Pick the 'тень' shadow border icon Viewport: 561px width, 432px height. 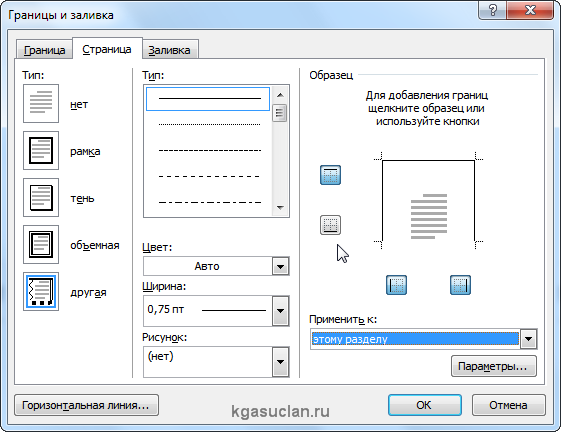pos(41,198)
